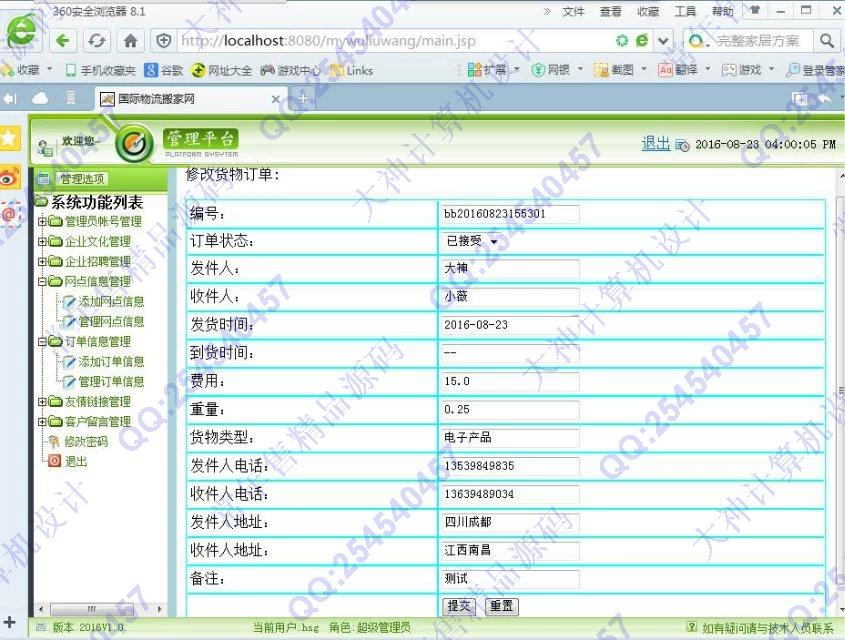This screenshot has height=640, width=845.
Task: Open the 收藏 menu in the menu bar
Action: (x=648, y=11)
